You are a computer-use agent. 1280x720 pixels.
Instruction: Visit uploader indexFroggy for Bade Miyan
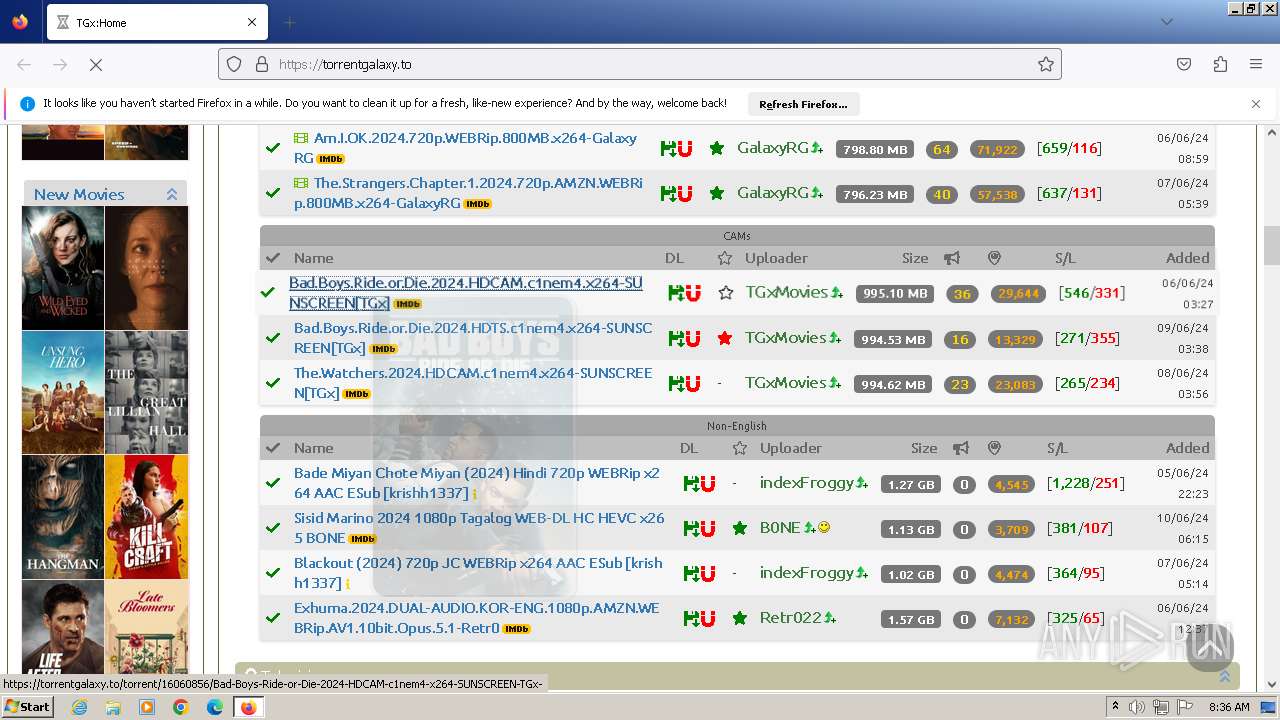(x=806, y=482)
